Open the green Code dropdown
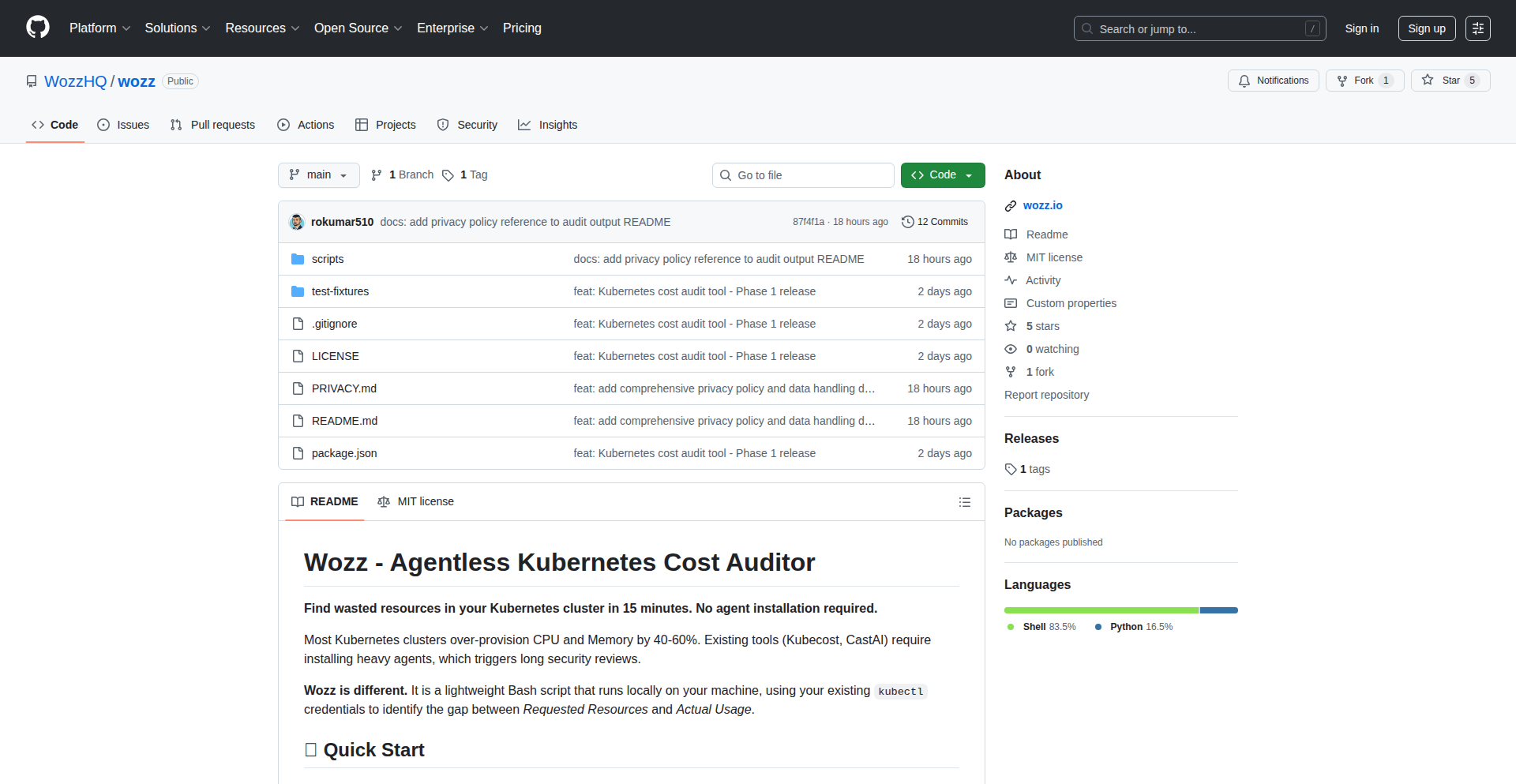Image resolution: width=1516 pixels, height=784 pixels. click(942, 175)
